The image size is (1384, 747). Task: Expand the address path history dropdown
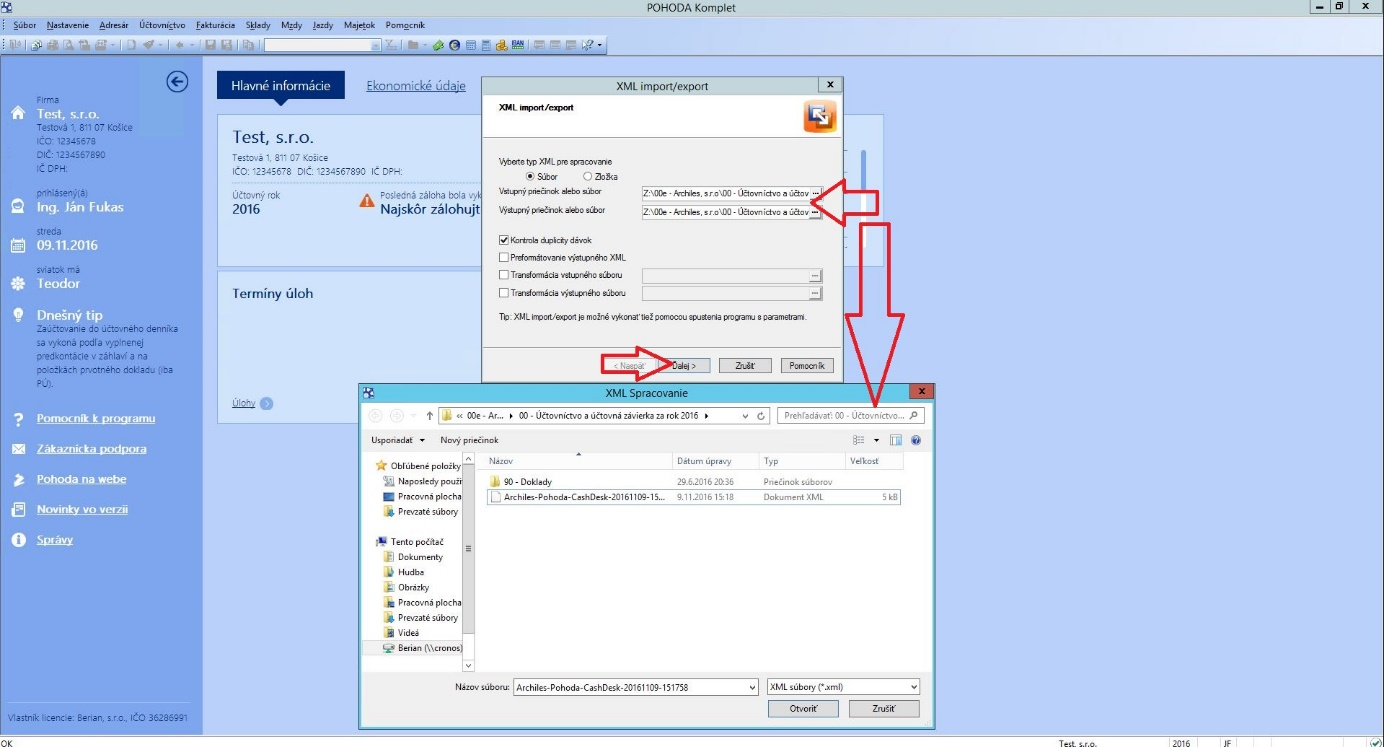(x=744, y=415)
